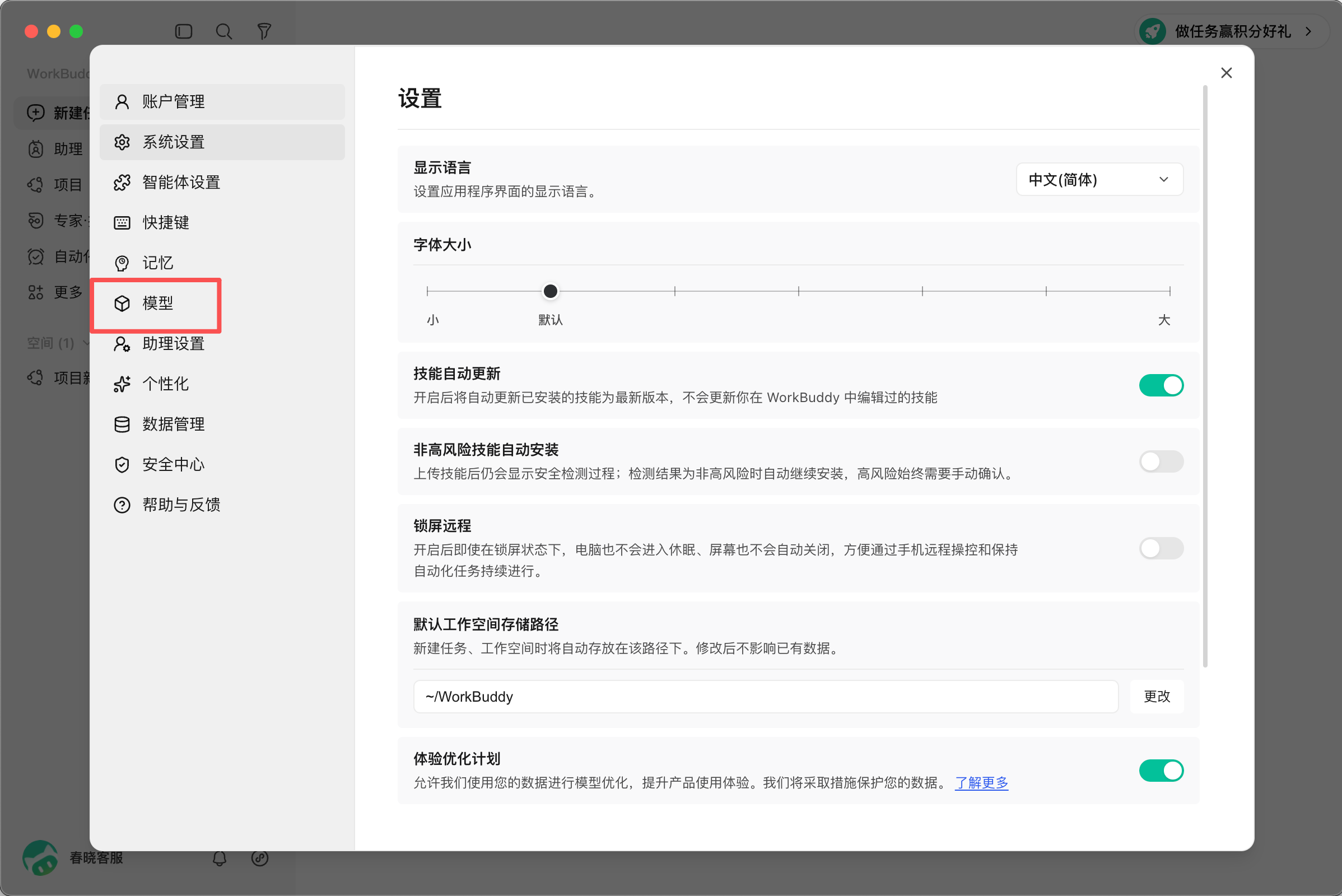Open the 安全中心 item
The height and width of the screenshot is (896, 1342).
pyautogui.click(x=222, y=465)
